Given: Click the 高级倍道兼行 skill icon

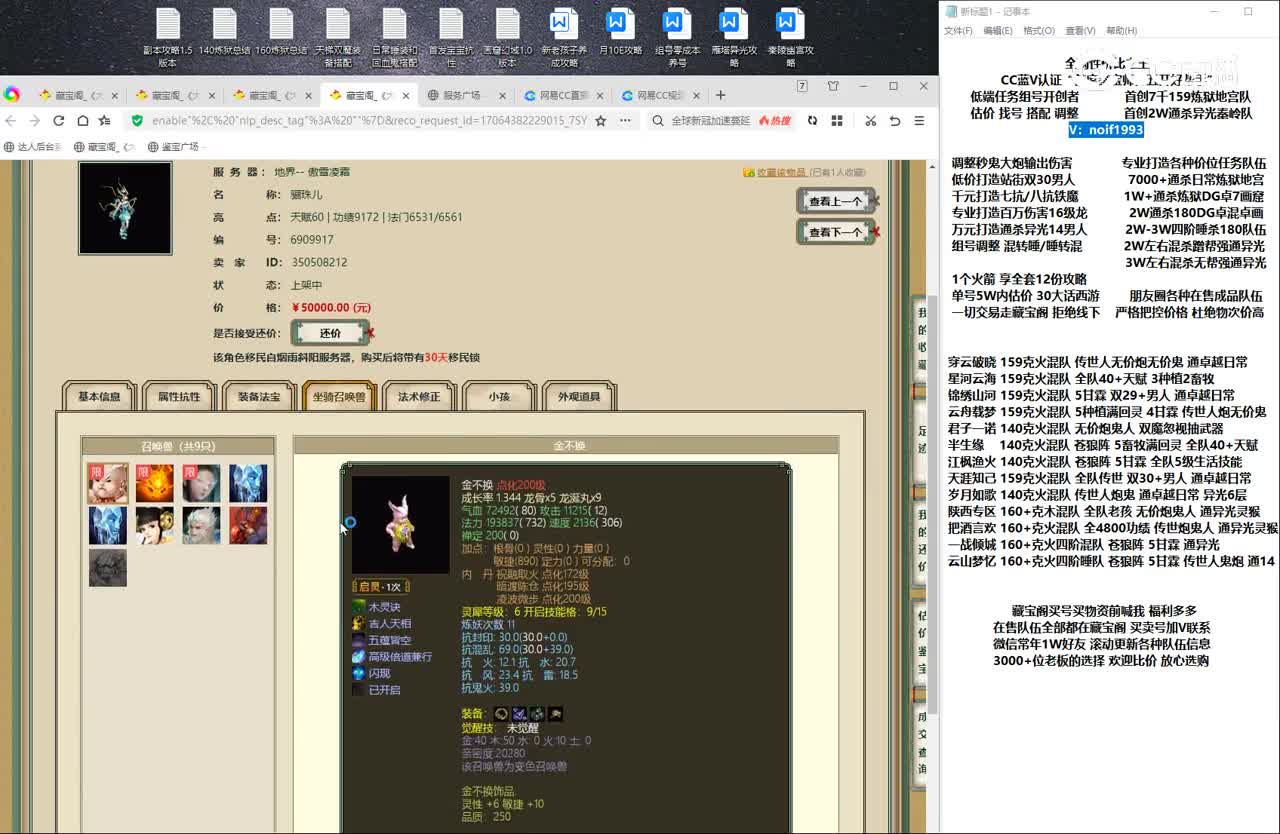Looking at the screenshot, I should coord(359,657).
